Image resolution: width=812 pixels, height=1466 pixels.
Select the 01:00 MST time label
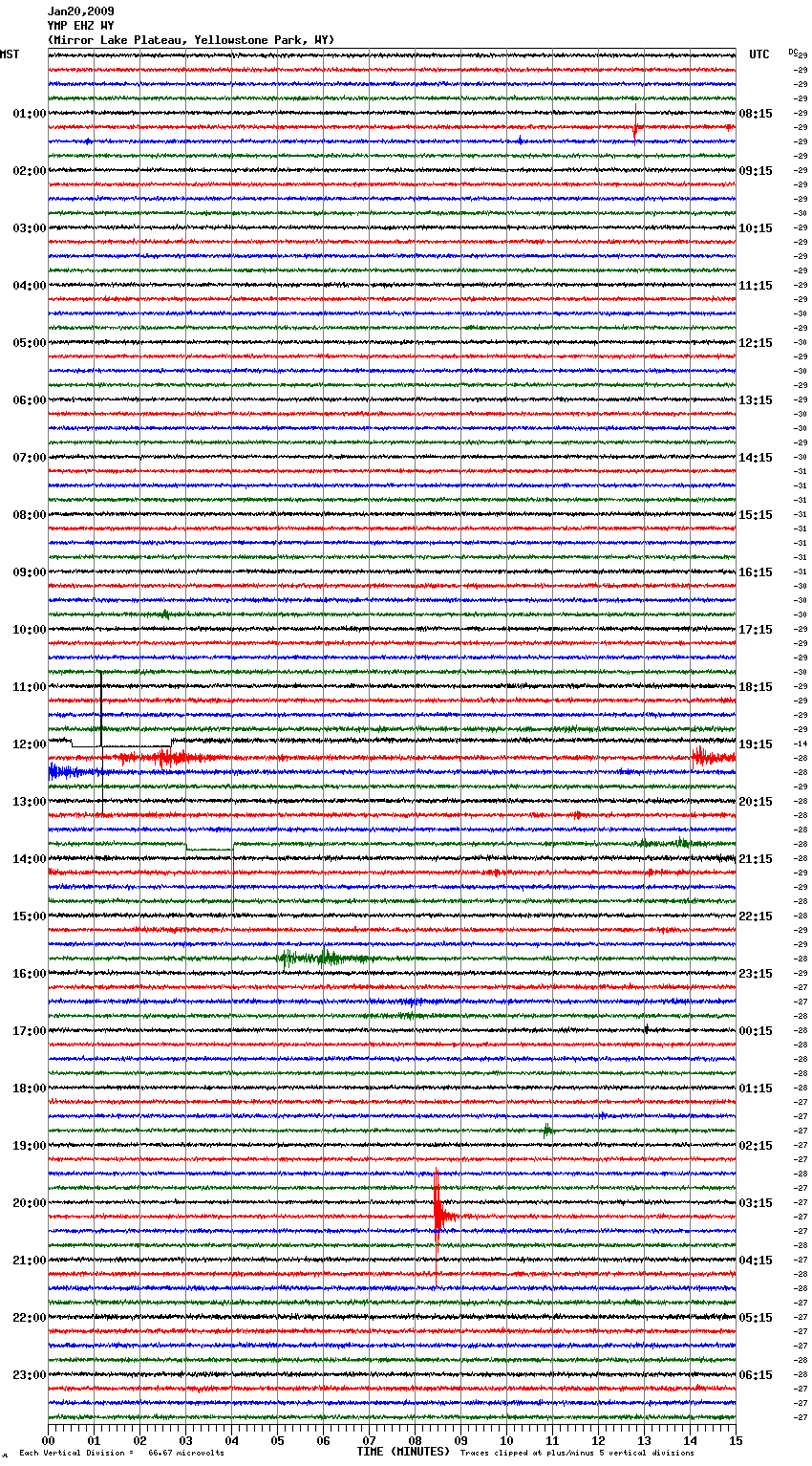point(30,114)
